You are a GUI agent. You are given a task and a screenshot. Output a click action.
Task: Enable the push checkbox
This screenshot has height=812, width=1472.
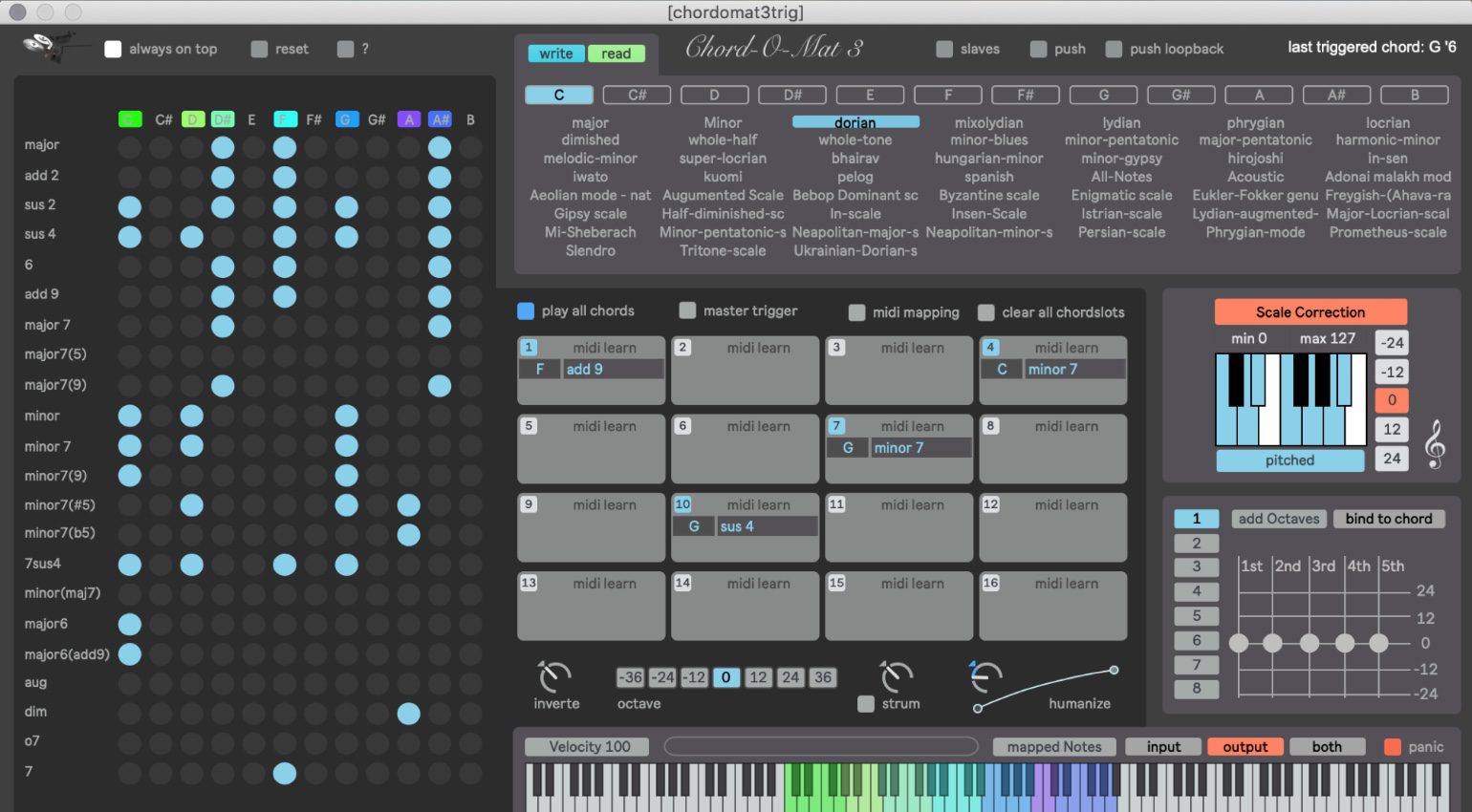point(1038,49)
